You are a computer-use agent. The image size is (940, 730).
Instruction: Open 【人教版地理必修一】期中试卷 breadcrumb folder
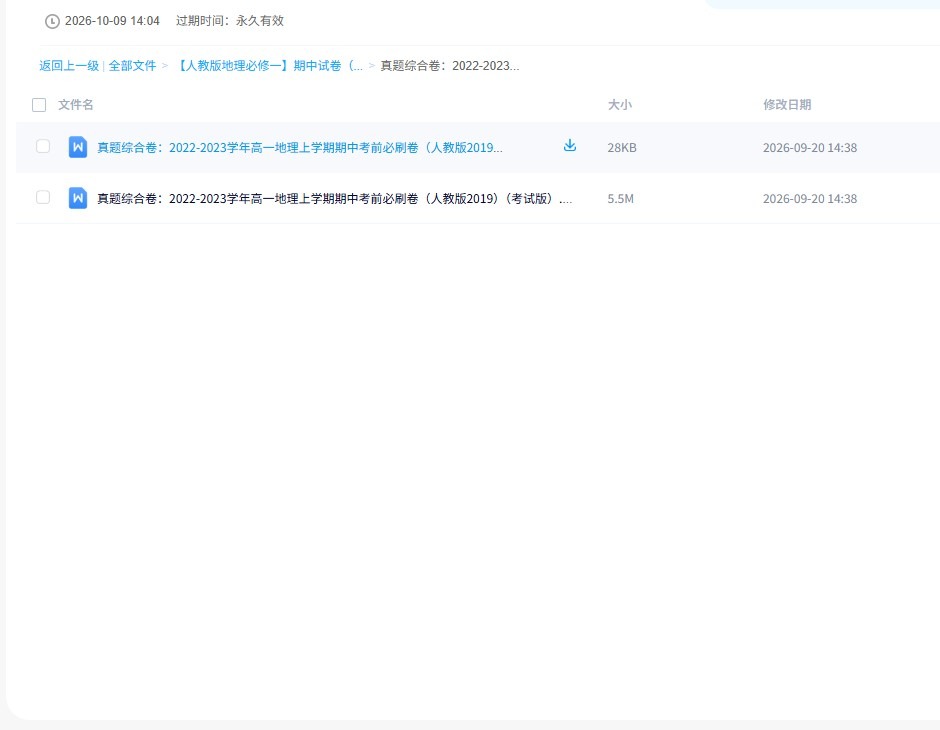pyautogui.click(x=269, y=65)
